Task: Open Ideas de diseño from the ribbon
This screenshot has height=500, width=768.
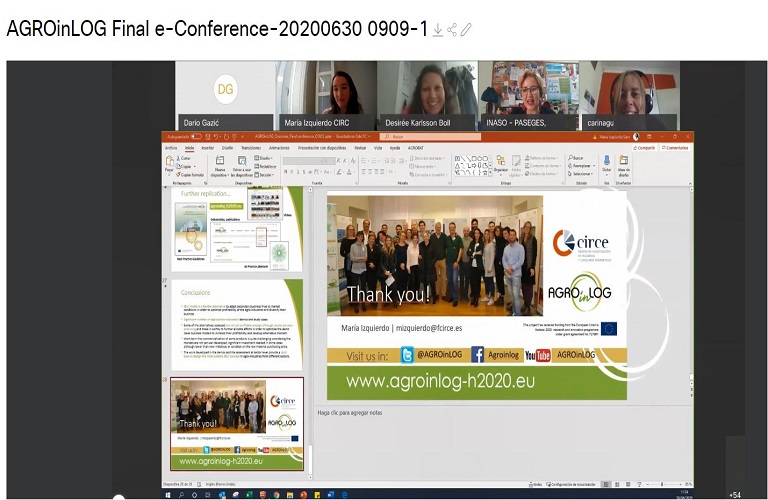Action: (624, 165)
